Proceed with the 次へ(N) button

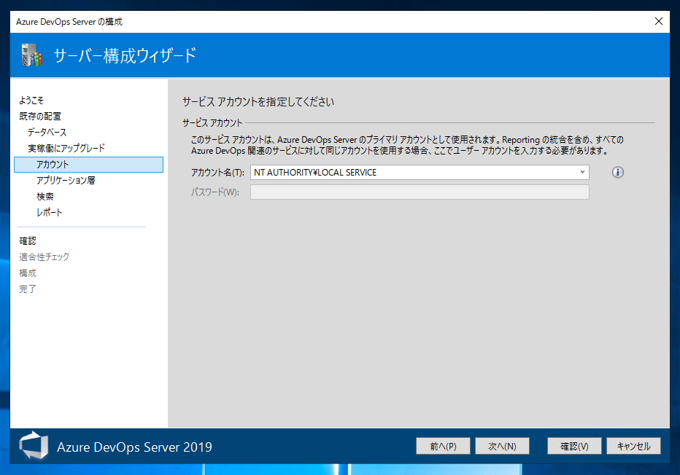click(502, 446)
